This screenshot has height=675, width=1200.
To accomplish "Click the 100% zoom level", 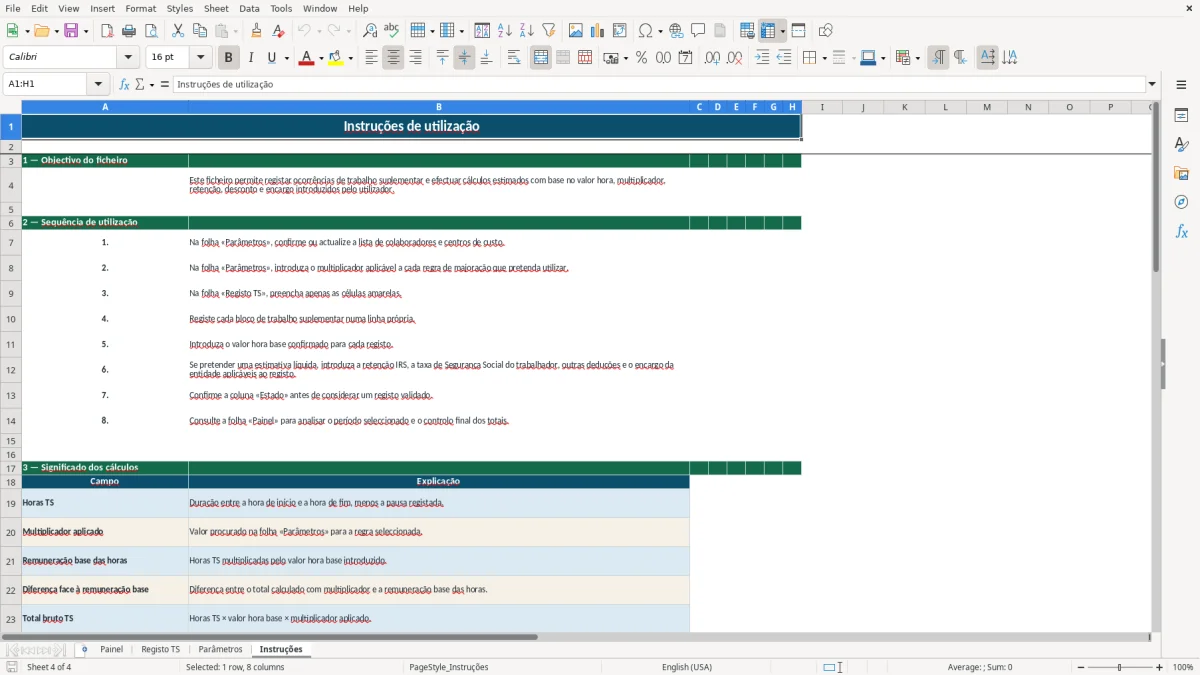I will [x=1182, y=667].
